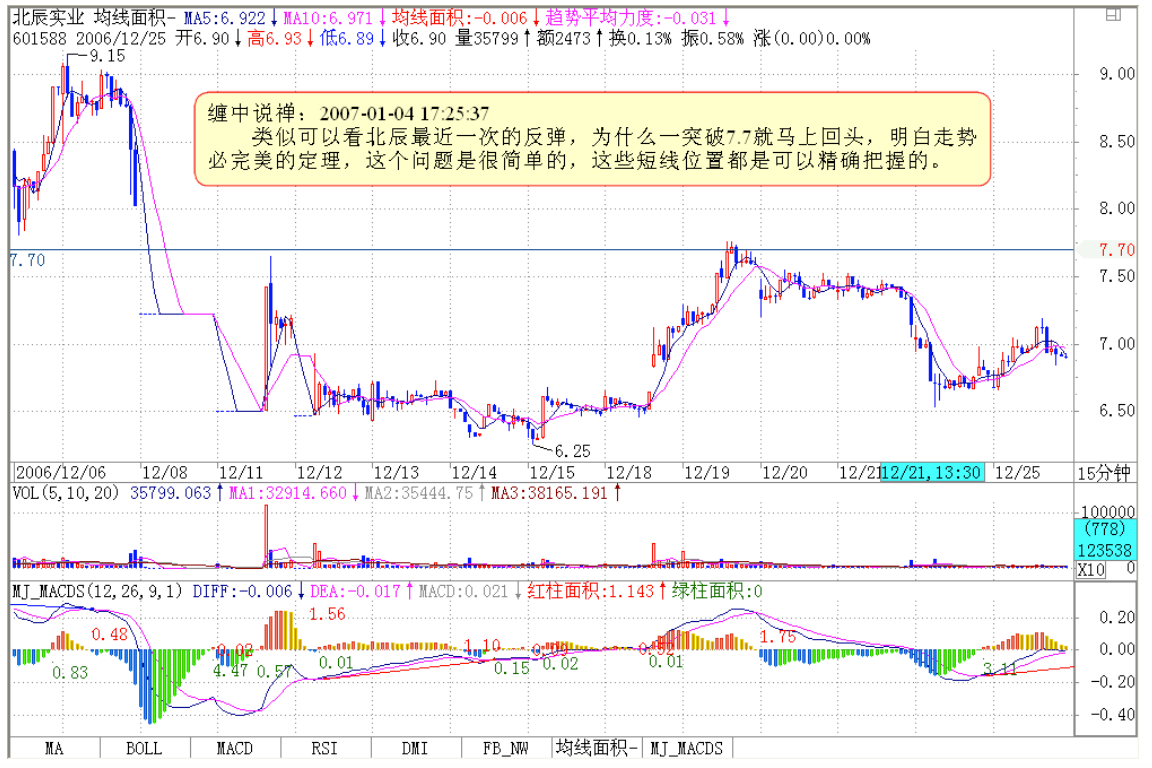Image resolution: width=1152 pixels, height=768 pixels.
Task: Click the highlighted 12/21,13:30 time marker
Action: point(931,473)
